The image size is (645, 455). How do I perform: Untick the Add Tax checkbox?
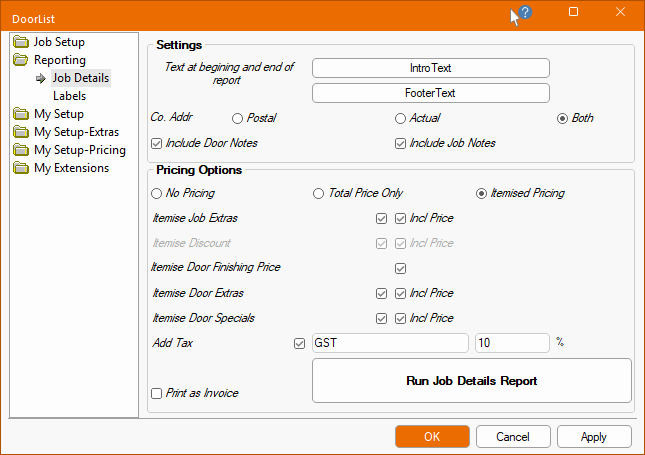(x=300, y=343)
